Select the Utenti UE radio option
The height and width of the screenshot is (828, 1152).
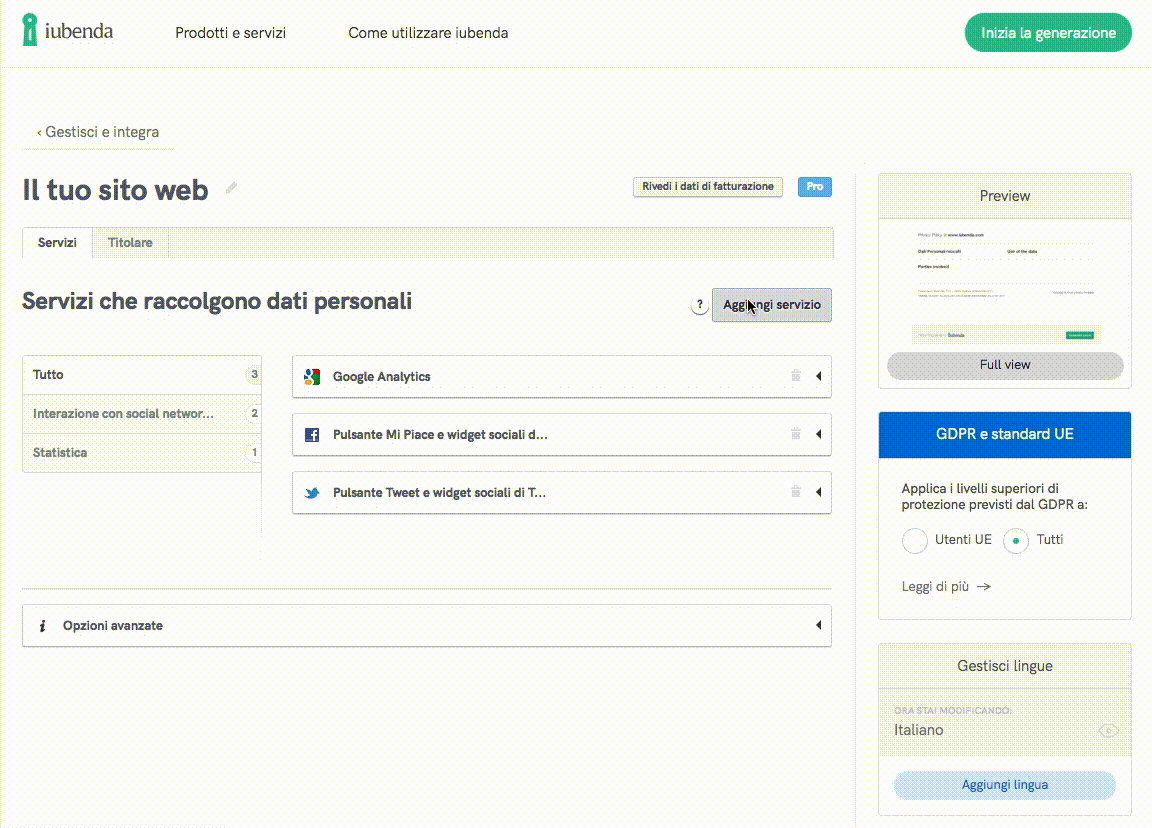pyautogui.click(x=915, y=540)
